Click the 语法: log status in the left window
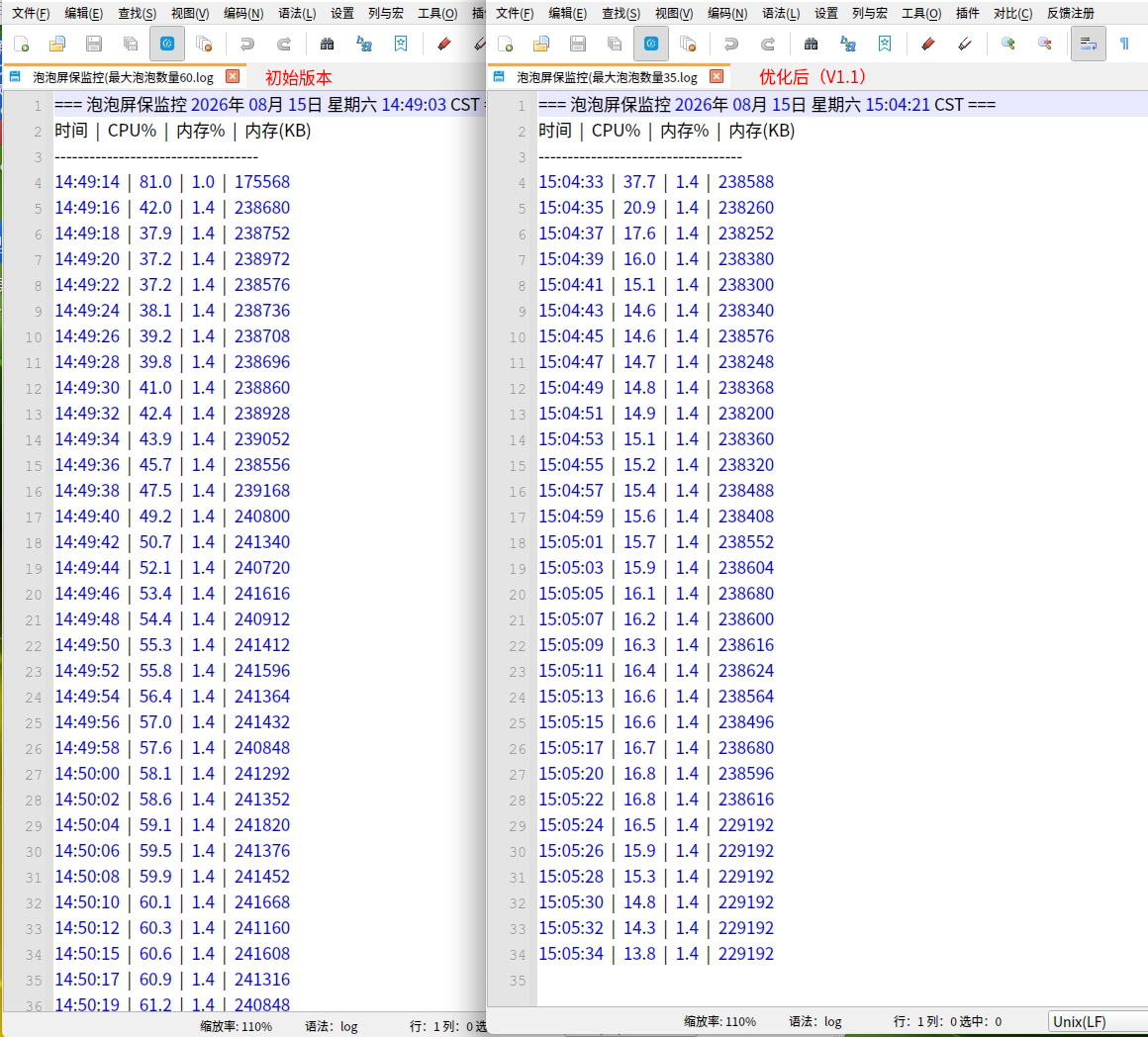 [x=331, y=1027]
